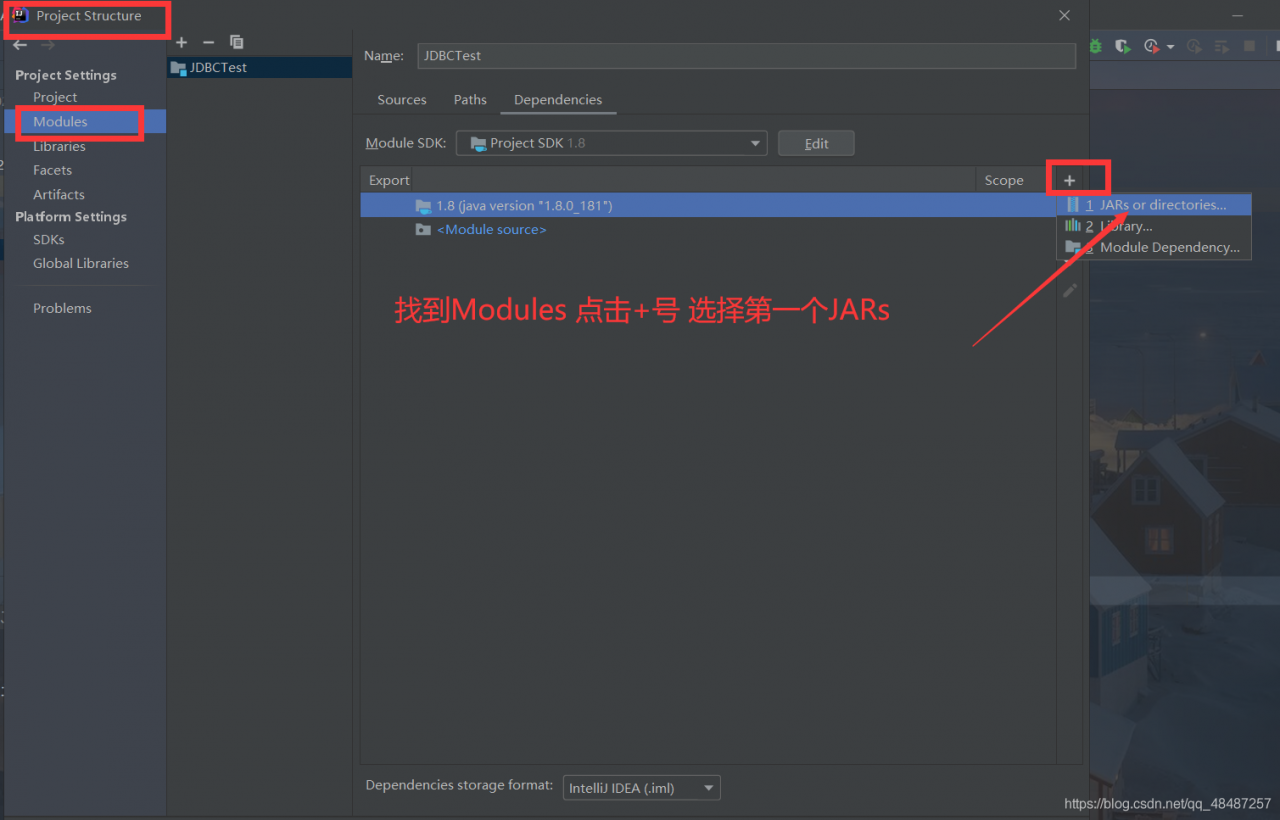Click Debug bug icon in IDE toolbar
This screenshot has width=1280, height=820.
1096,46
